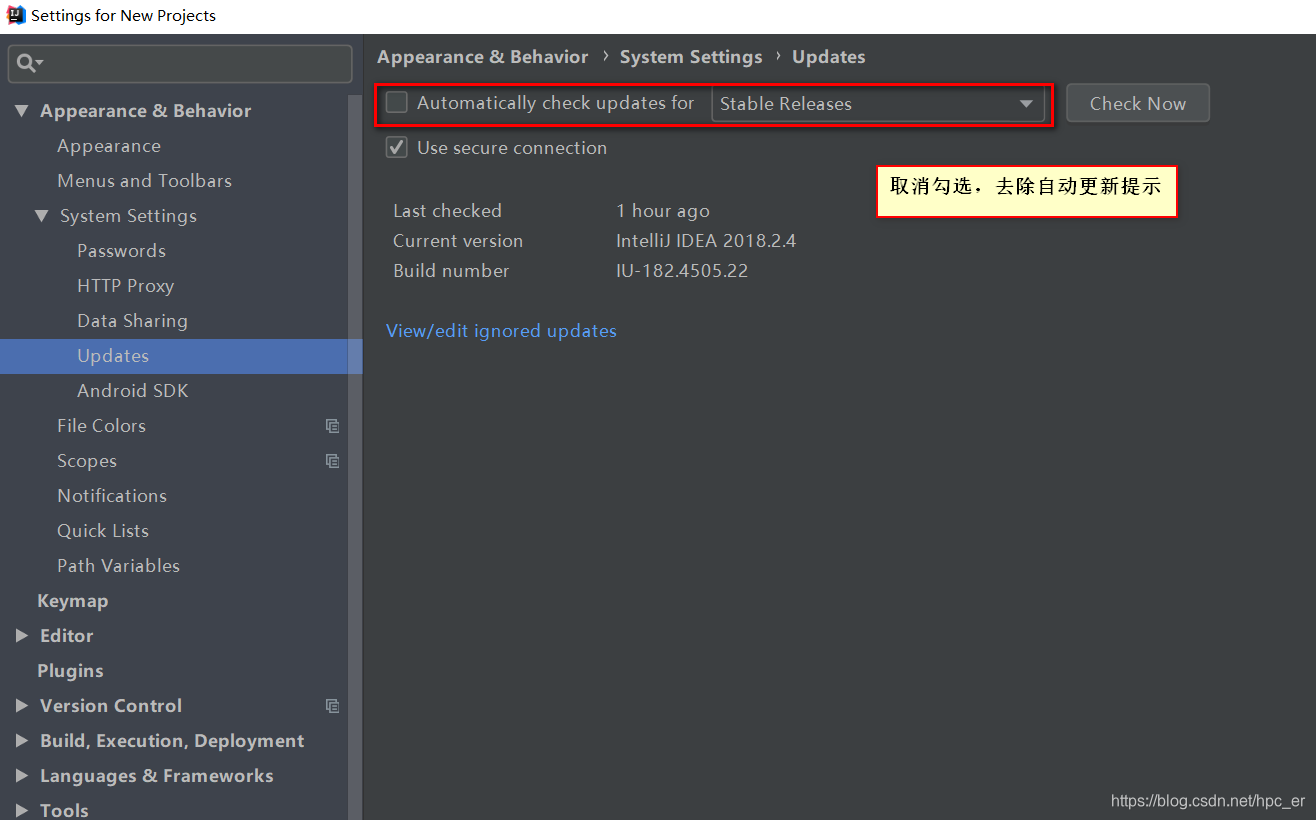Click the Check Now button
Viewport: 1316px width, 820px height.
1138,103
